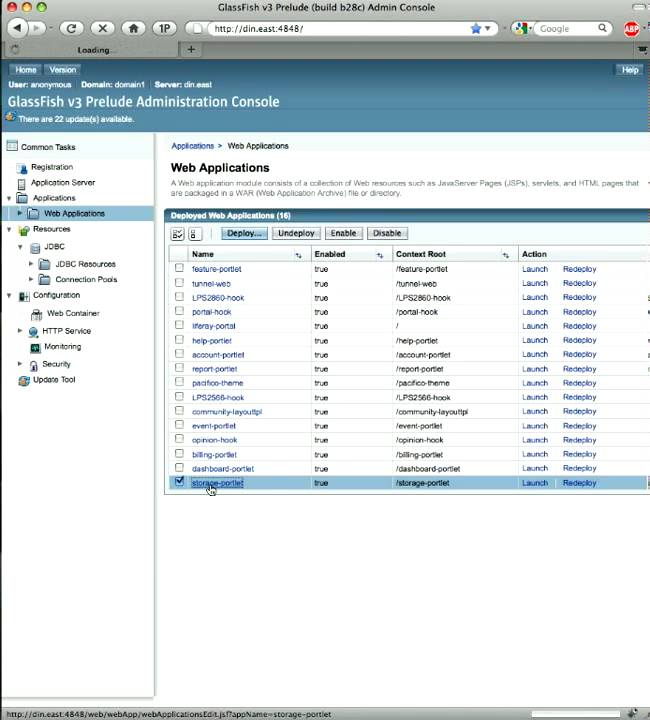This screenshot has width=650, height=720.
Task: Check the account-portlet row checkbox
Action: tap(179, 354)
